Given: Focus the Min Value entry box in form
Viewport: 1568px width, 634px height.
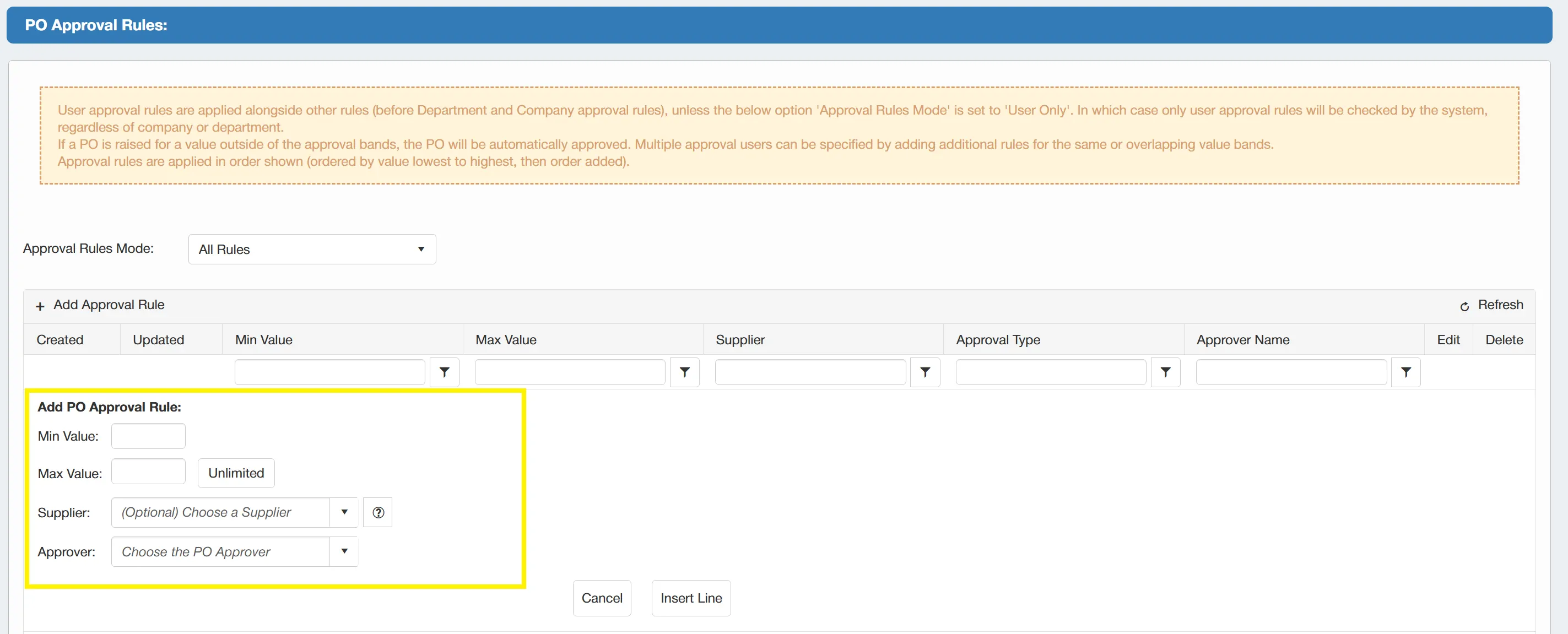Looking at the screenshot, I should click(149, 436).
